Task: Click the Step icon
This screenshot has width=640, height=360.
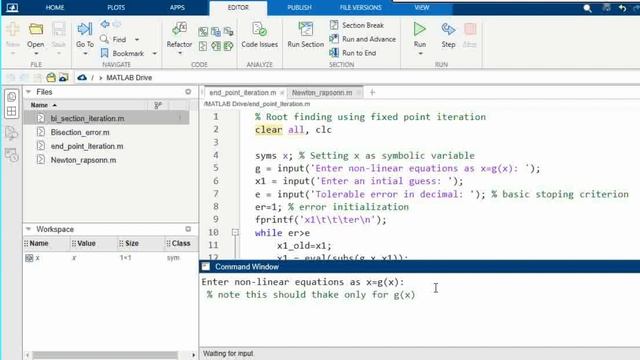Action: 448,29
